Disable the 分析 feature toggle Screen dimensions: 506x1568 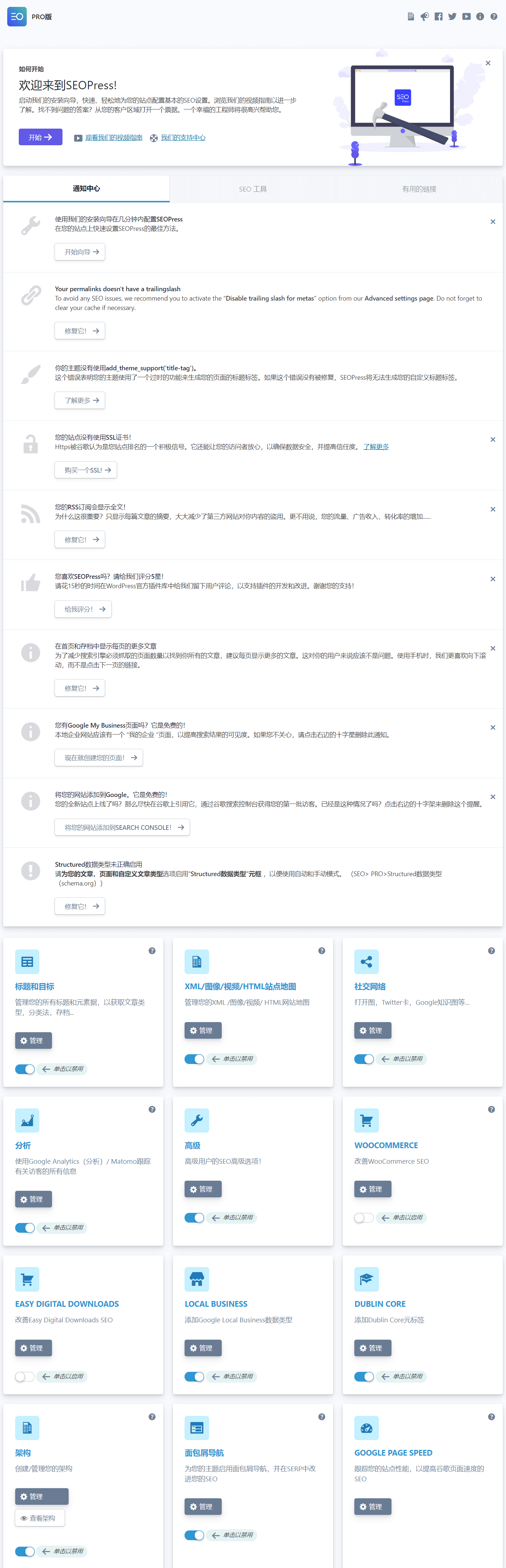coord(25,1228)
